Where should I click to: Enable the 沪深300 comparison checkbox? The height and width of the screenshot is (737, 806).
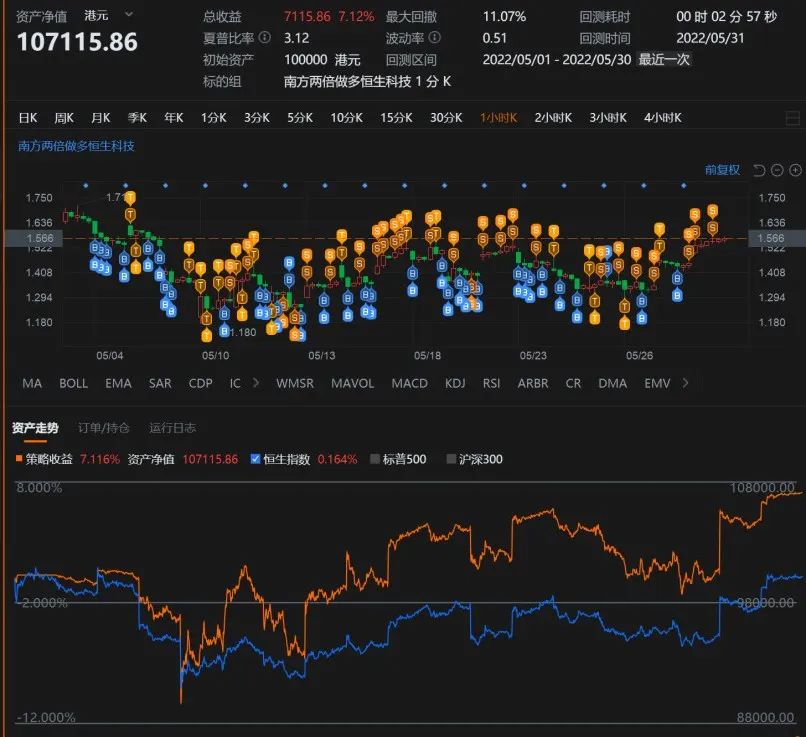click(x=450, y=458)
